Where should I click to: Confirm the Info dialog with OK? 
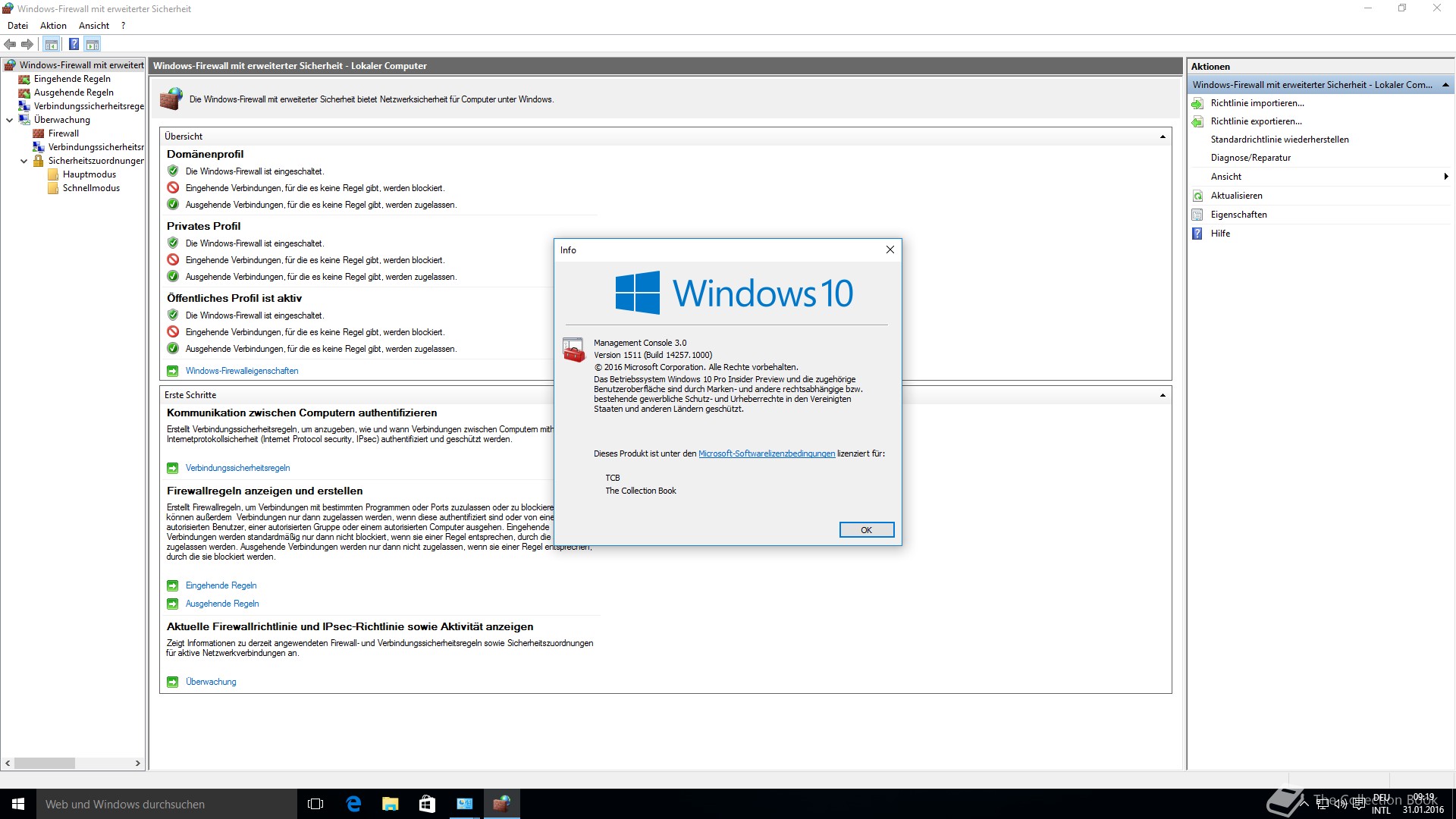867,530
